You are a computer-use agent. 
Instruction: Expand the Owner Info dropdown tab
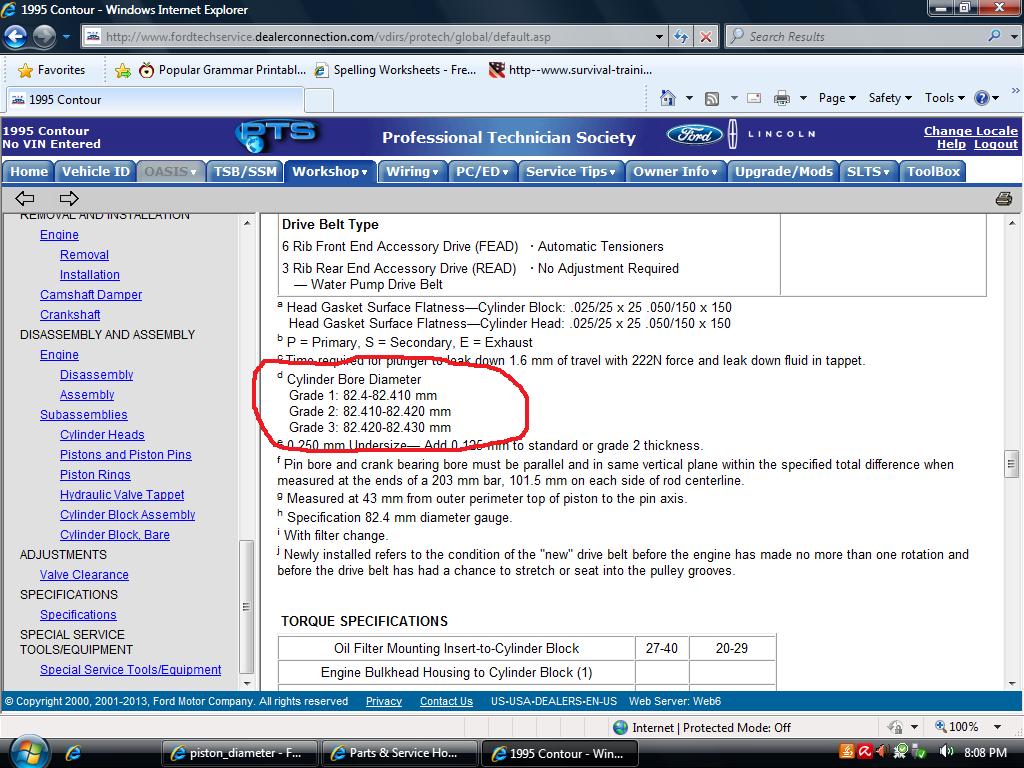point(675,171)
